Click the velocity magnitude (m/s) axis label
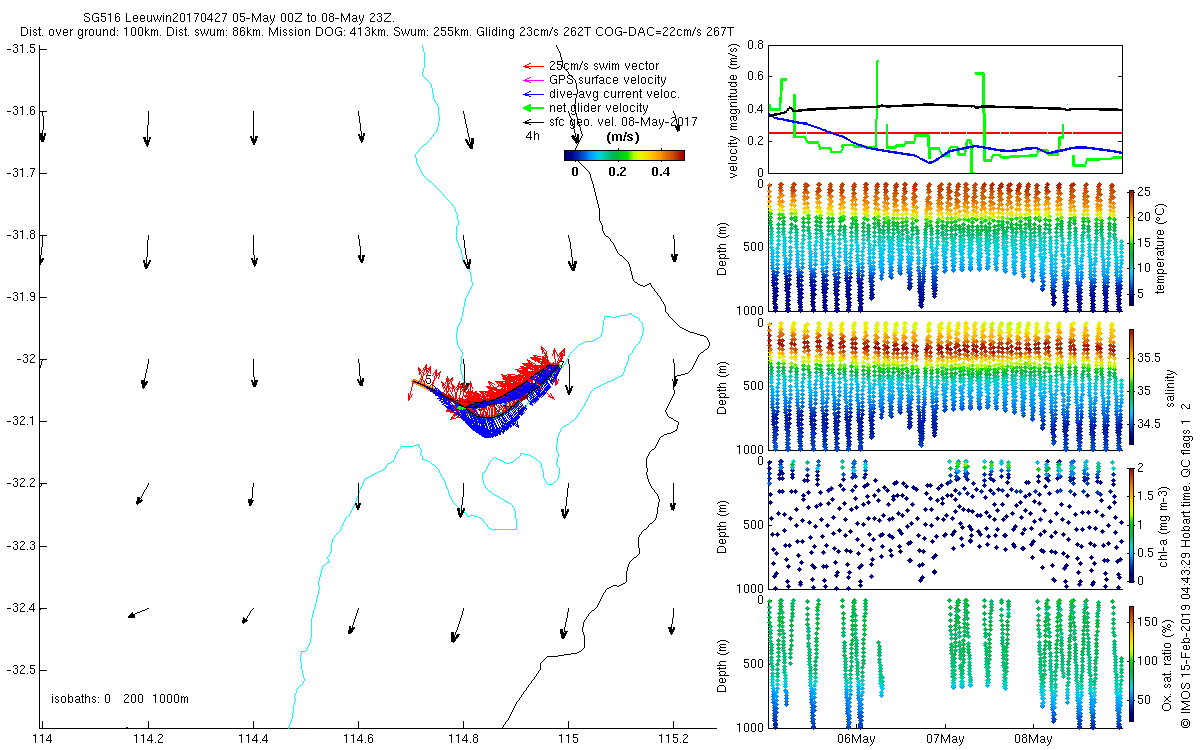1200x750 pixels. click(734, 109)
